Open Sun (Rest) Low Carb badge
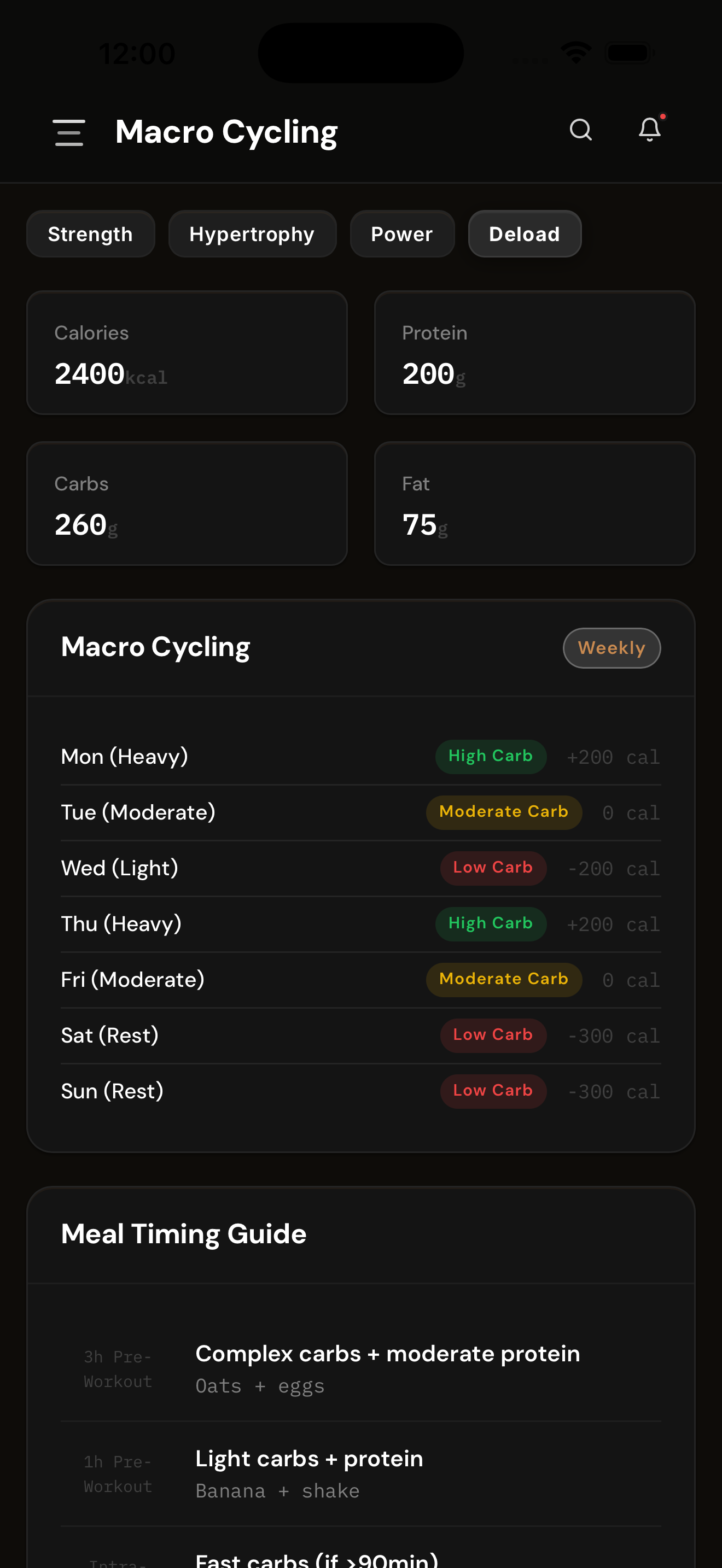 493,1091
